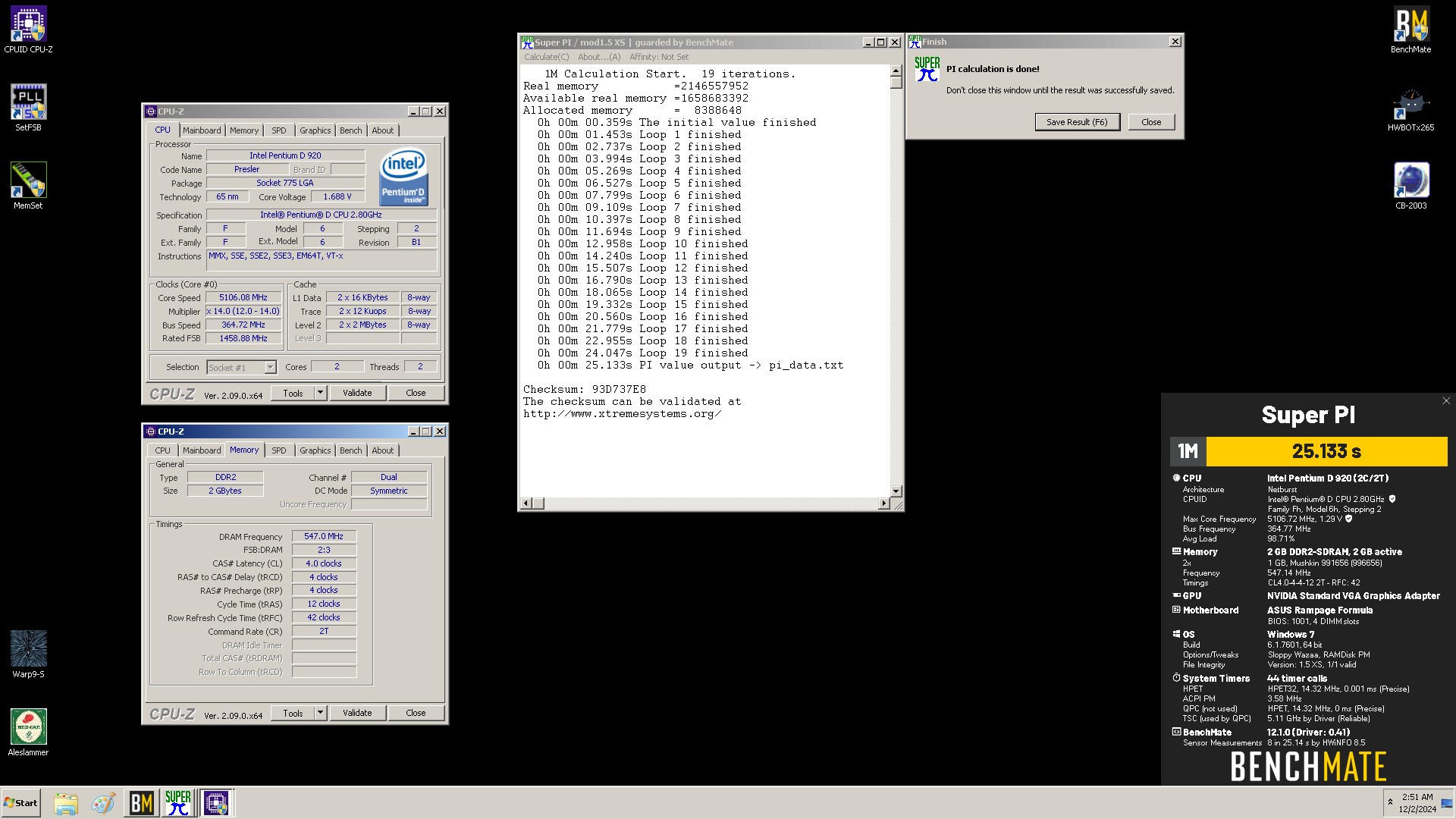Click the Super PI vertical scroll thumb

(896, 83)
